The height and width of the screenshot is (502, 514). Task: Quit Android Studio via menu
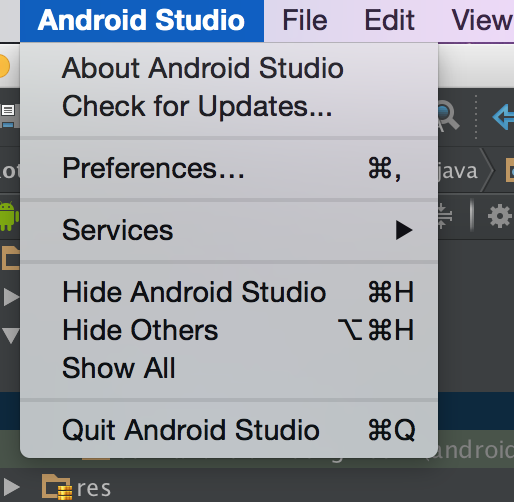pos(229,430)
